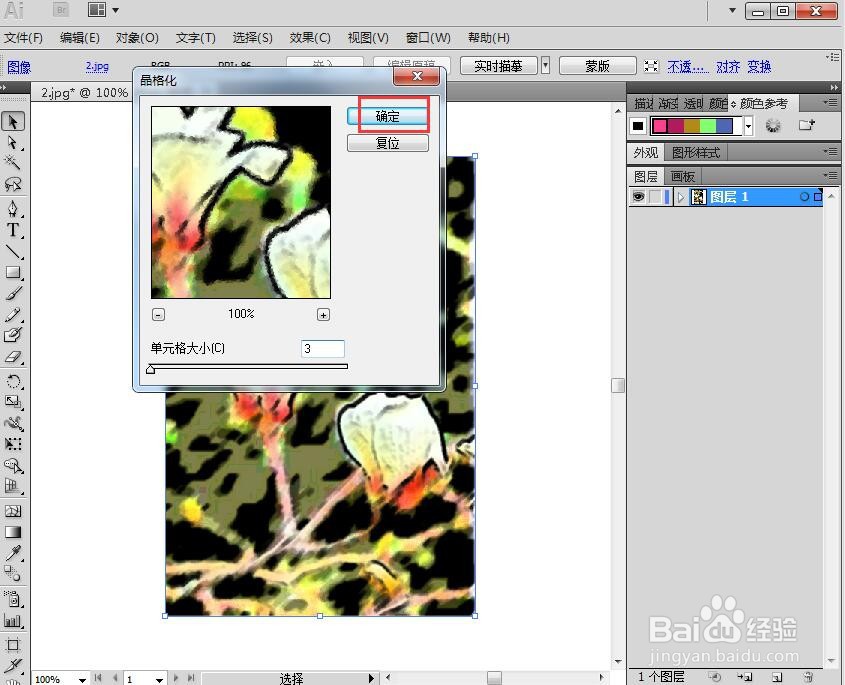Viewport: 845px width, 685px height.
Task: Expand the 图层 1 layer triangle
Action: pos(681,197)
